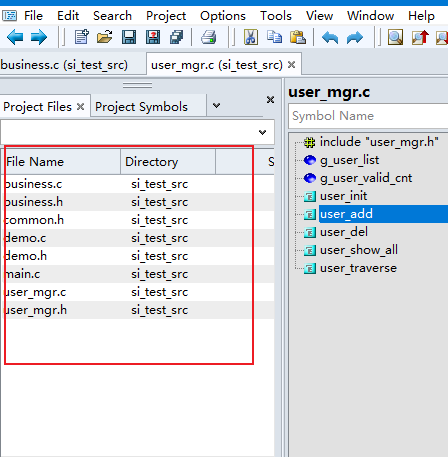The width and height of the screenshot is (448, 457).
Task: Click the Search magnifier toolbar icon
Action: click(x=395, y=37)
